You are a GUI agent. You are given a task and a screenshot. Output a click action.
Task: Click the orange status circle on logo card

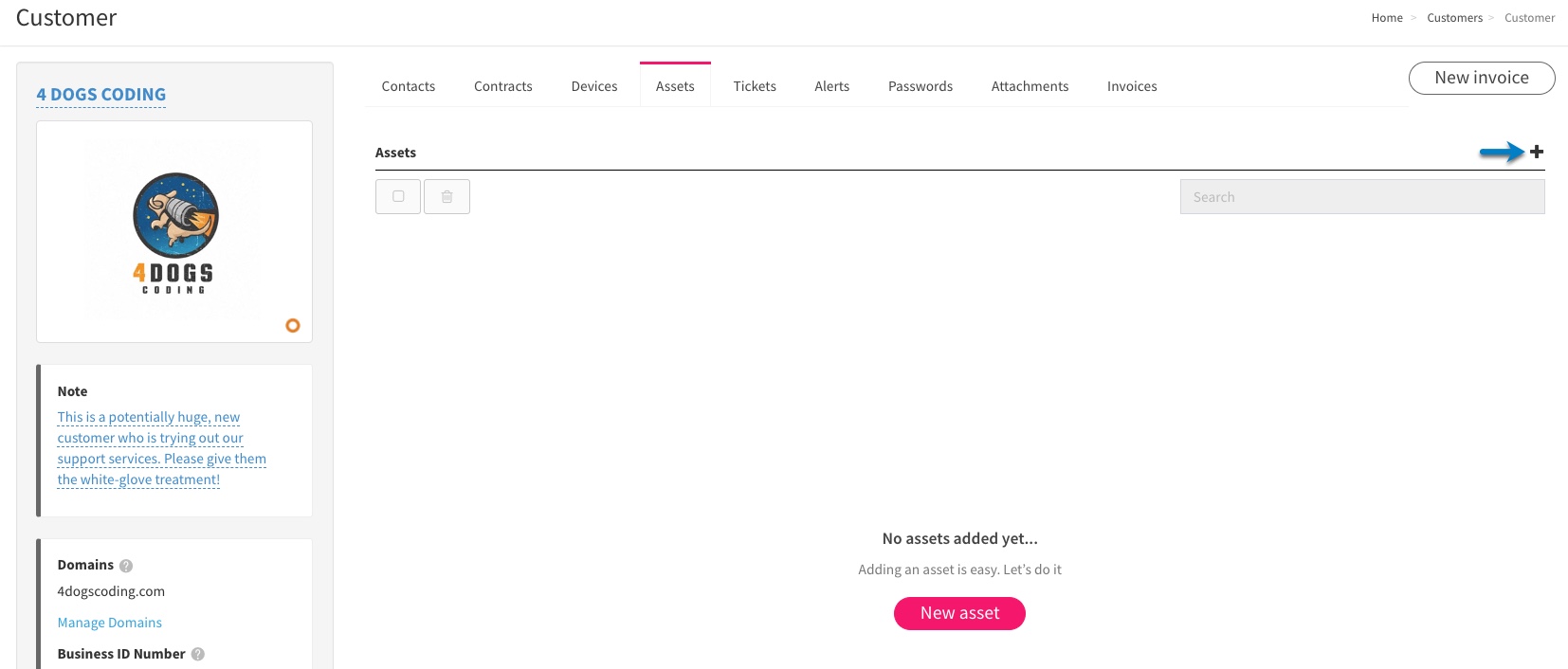pos(293,325)
